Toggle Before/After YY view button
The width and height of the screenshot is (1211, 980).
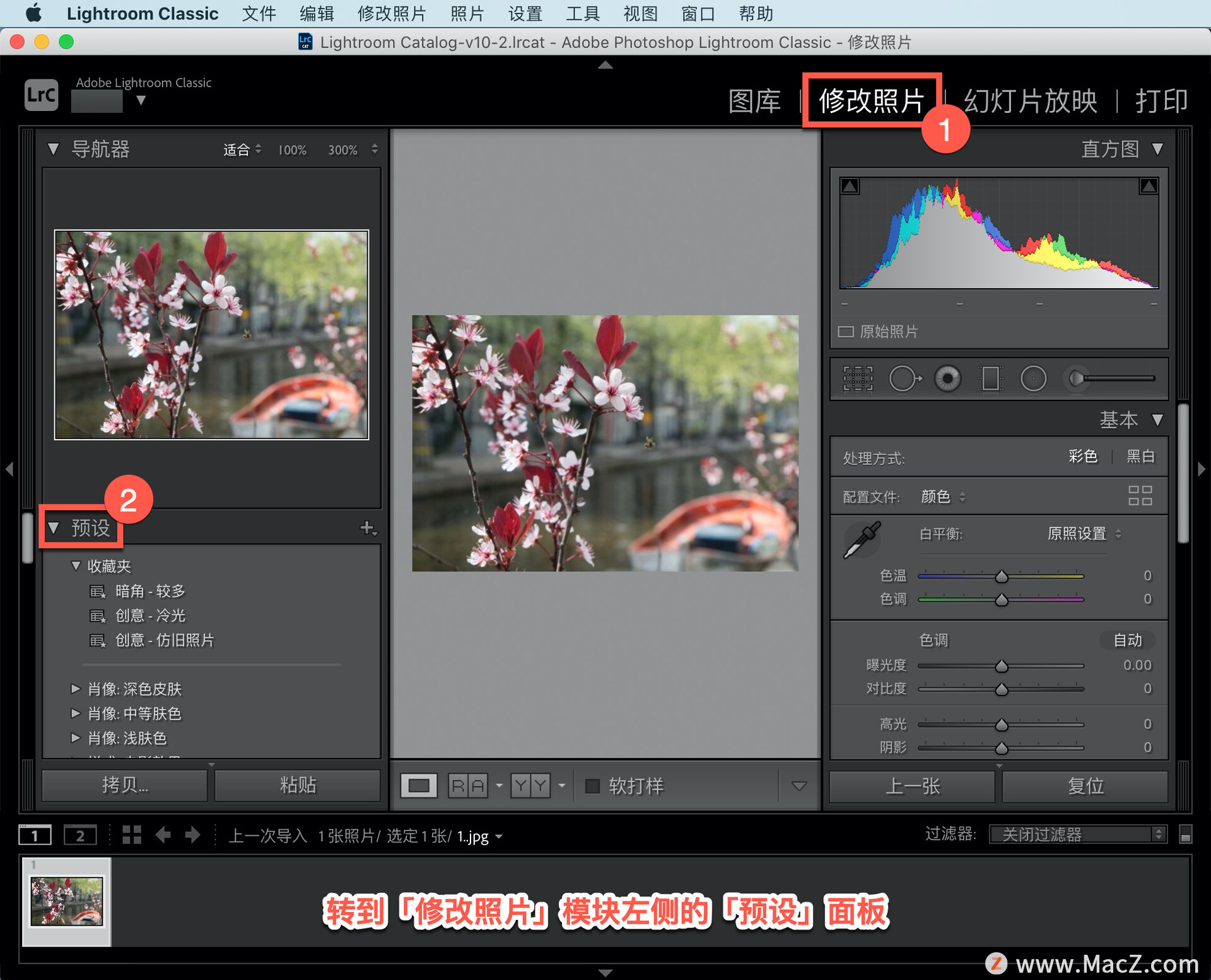(x=531, y=786)
